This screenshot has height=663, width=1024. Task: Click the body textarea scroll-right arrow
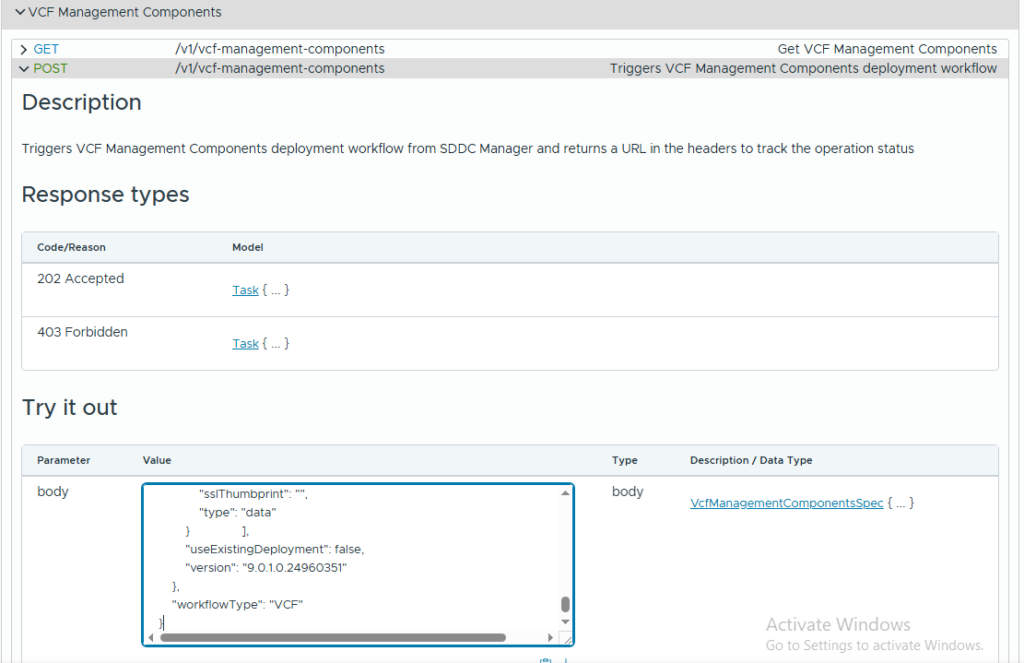[x=550, y=637]
